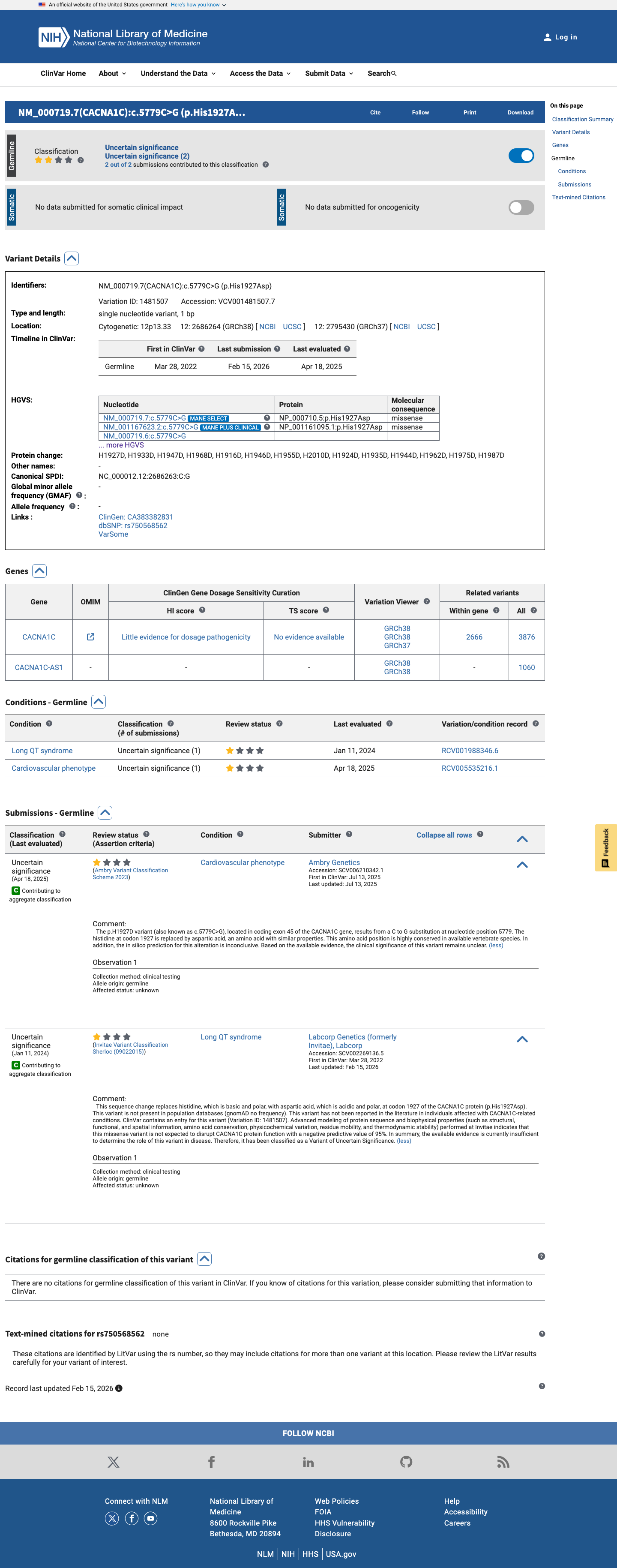617x1568 pixels.
Task: Open the Understand the Data menu
Action: click(x=178, y=74)
